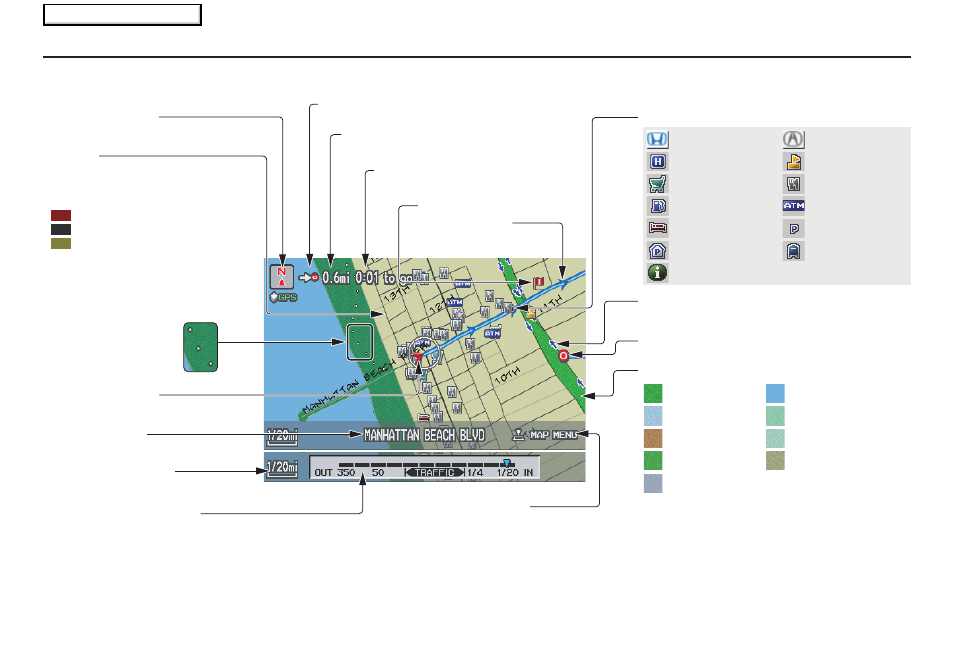Click the 12TH street label on map
This screenshot has width=954, height=651.
point(441,305)
